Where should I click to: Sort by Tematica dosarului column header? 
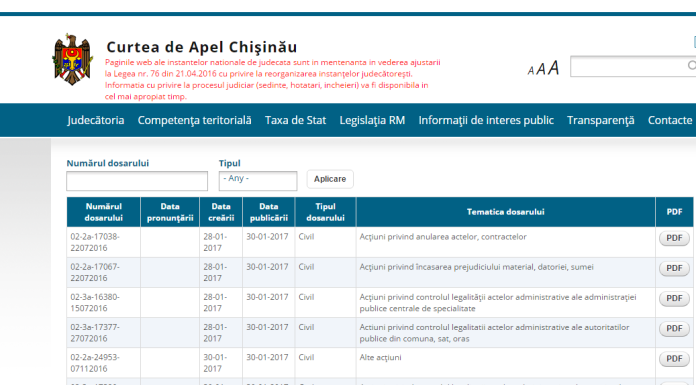[506, 212]
